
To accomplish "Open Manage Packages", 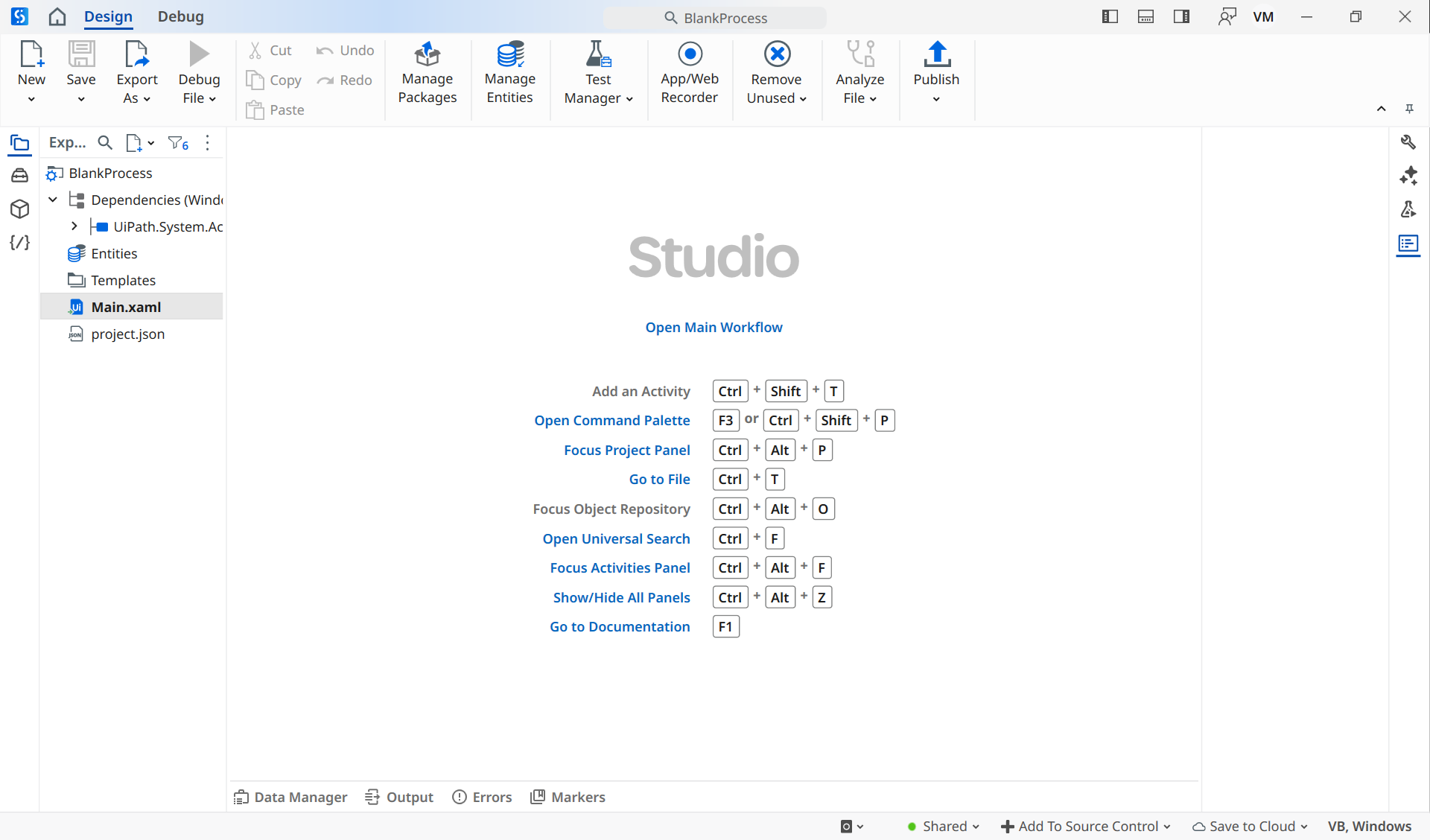I will tap(427, 73).
